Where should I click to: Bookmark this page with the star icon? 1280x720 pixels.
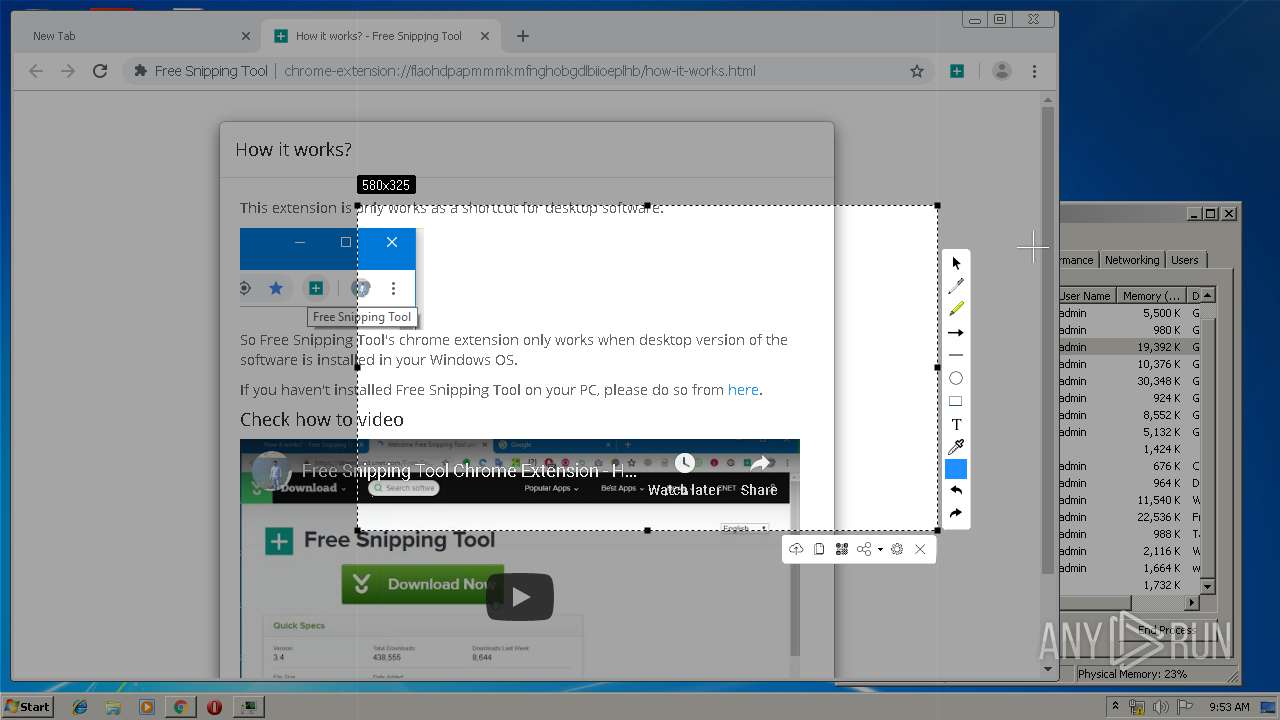click(x=917, y=71)
